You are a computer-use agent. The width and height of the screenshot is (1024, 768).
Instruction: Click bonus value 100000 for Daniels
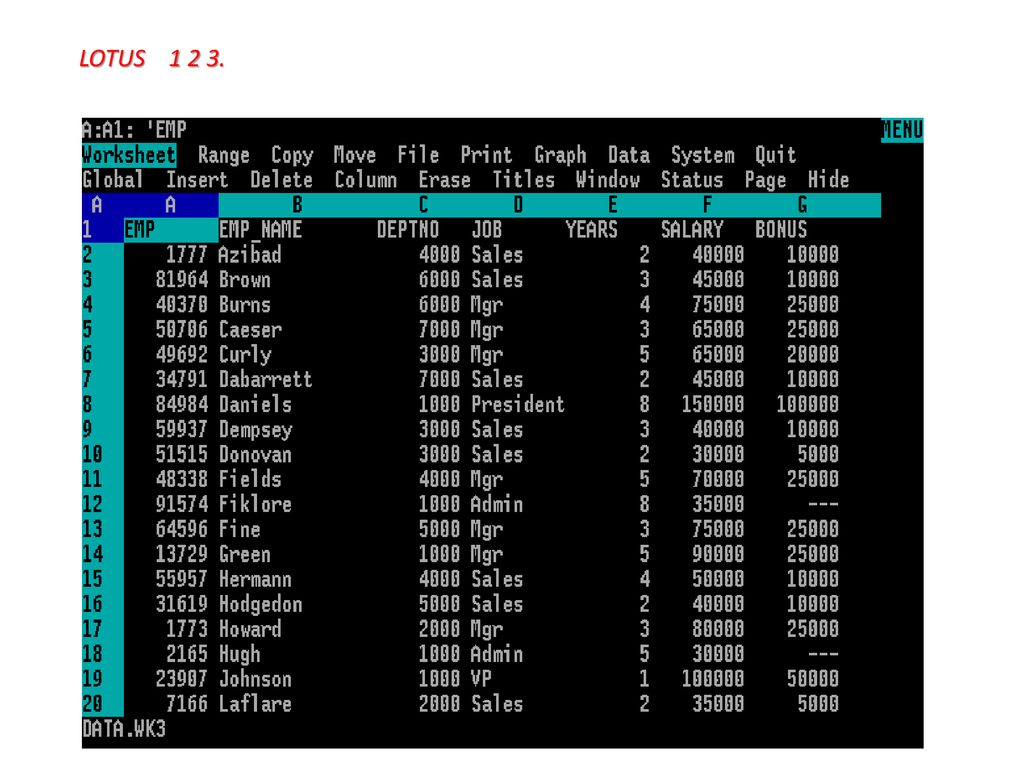click(x=807, y=404)
